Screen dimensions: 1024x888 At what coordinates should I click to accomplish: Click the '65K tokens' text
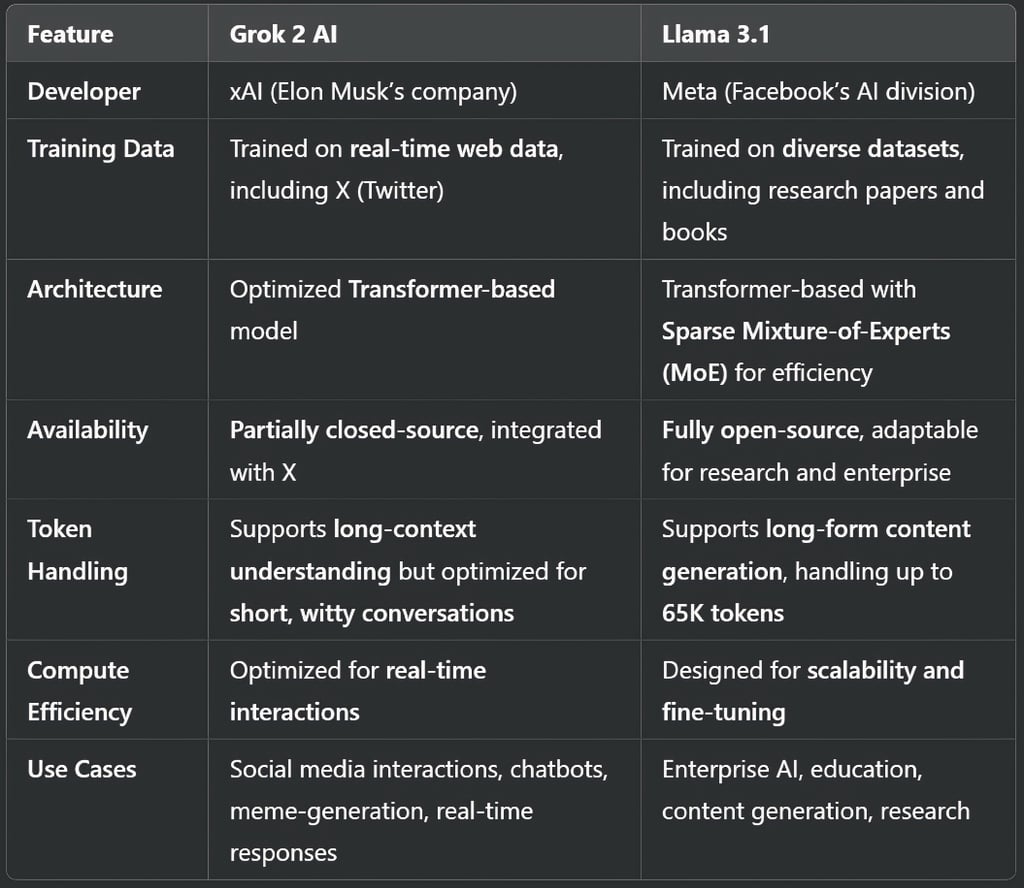click(x=723, y=613)
